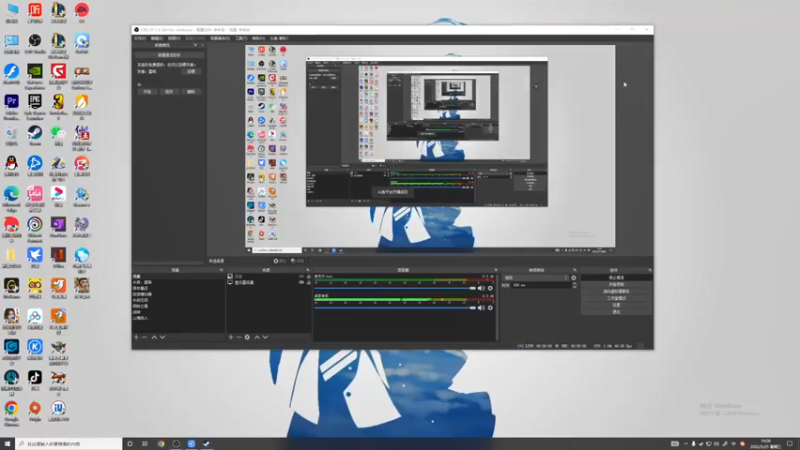Open the OBS Studio desktop shortcut
This screenshot has height=450, width=800.
35,44
